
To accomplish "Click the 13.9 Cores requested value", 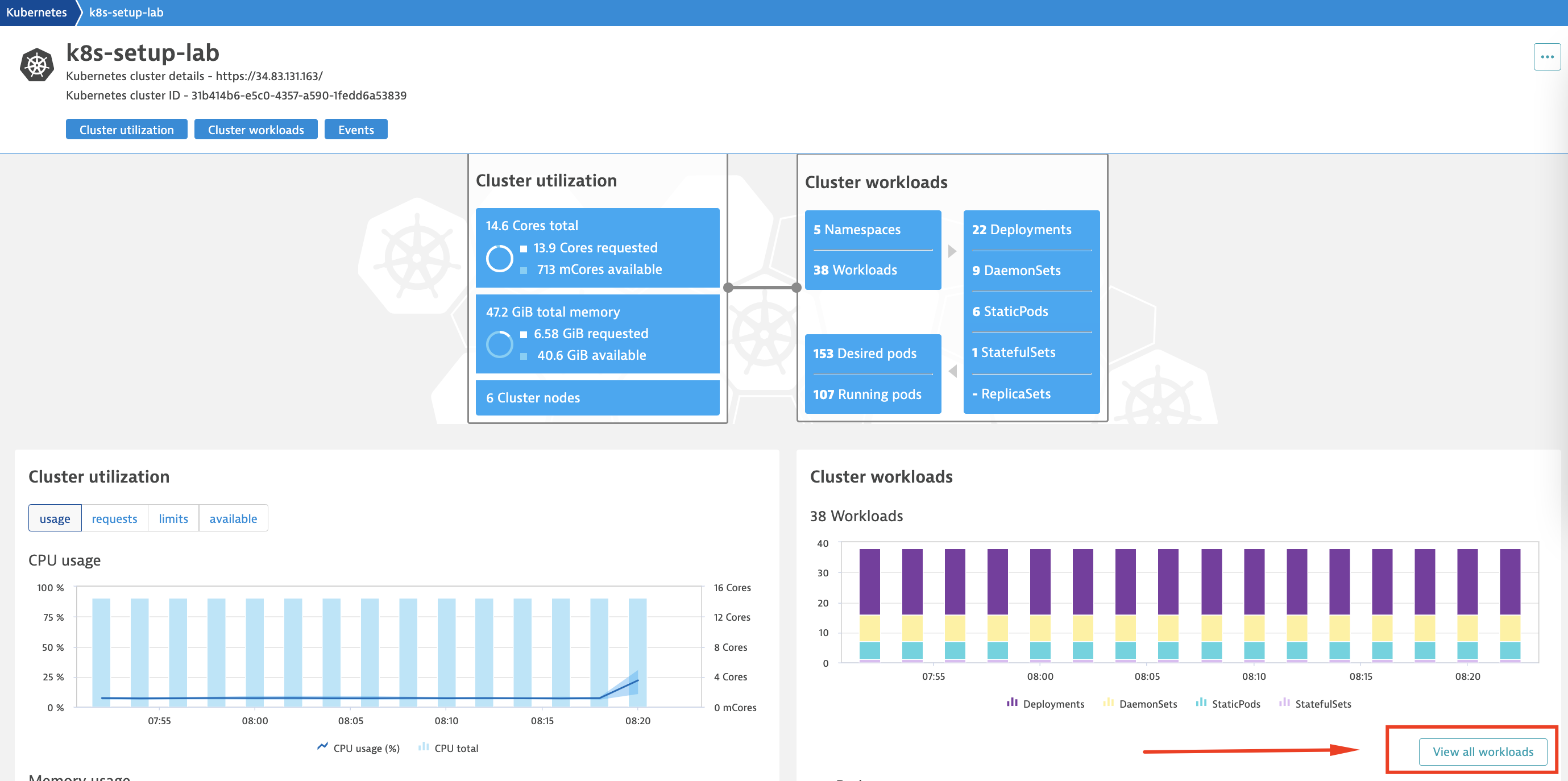I will (595, 248).
